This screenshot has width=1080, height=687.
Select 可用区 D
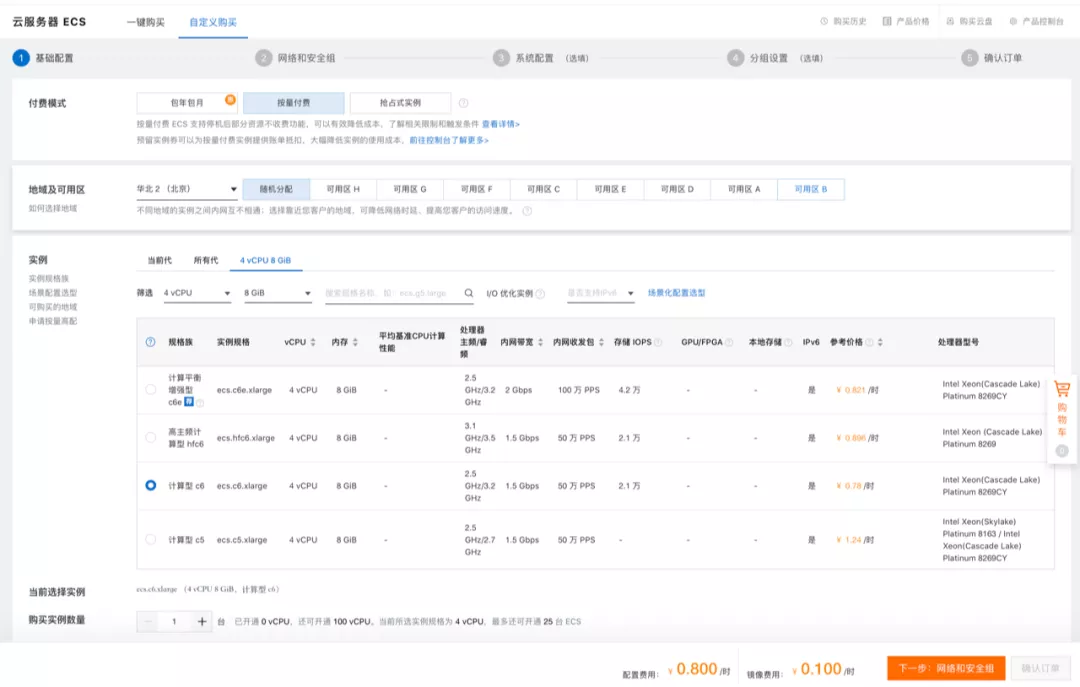coord(677,189)
